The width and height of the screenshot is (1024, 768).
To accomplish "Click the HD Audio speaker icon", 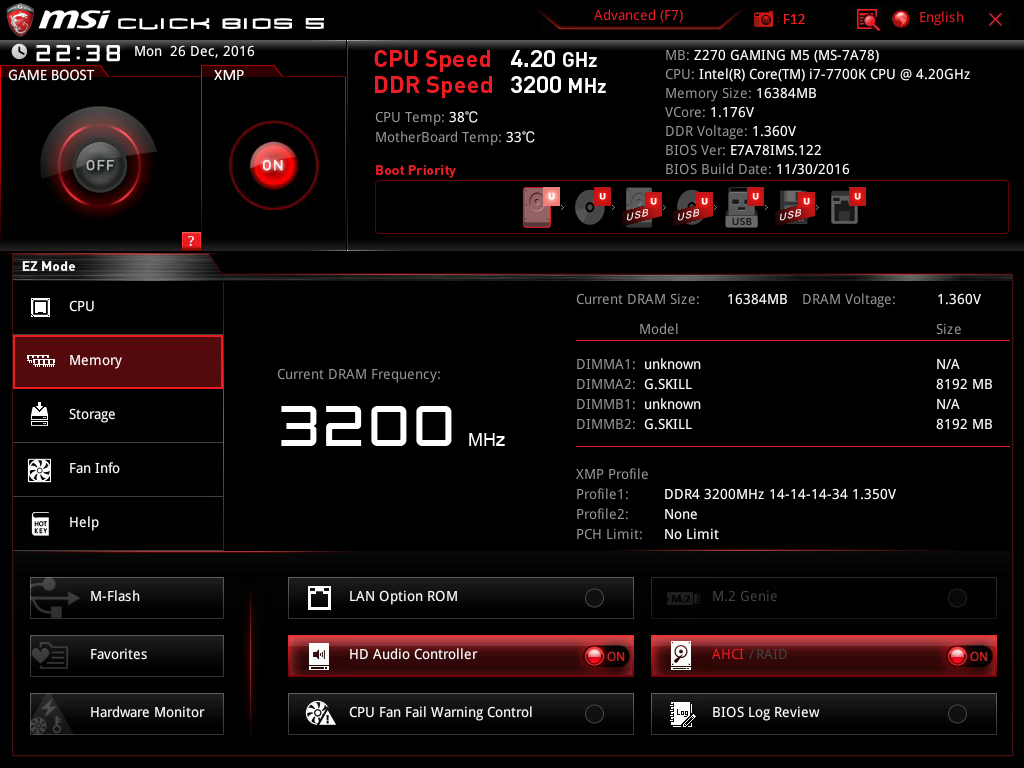I will 319,656.
